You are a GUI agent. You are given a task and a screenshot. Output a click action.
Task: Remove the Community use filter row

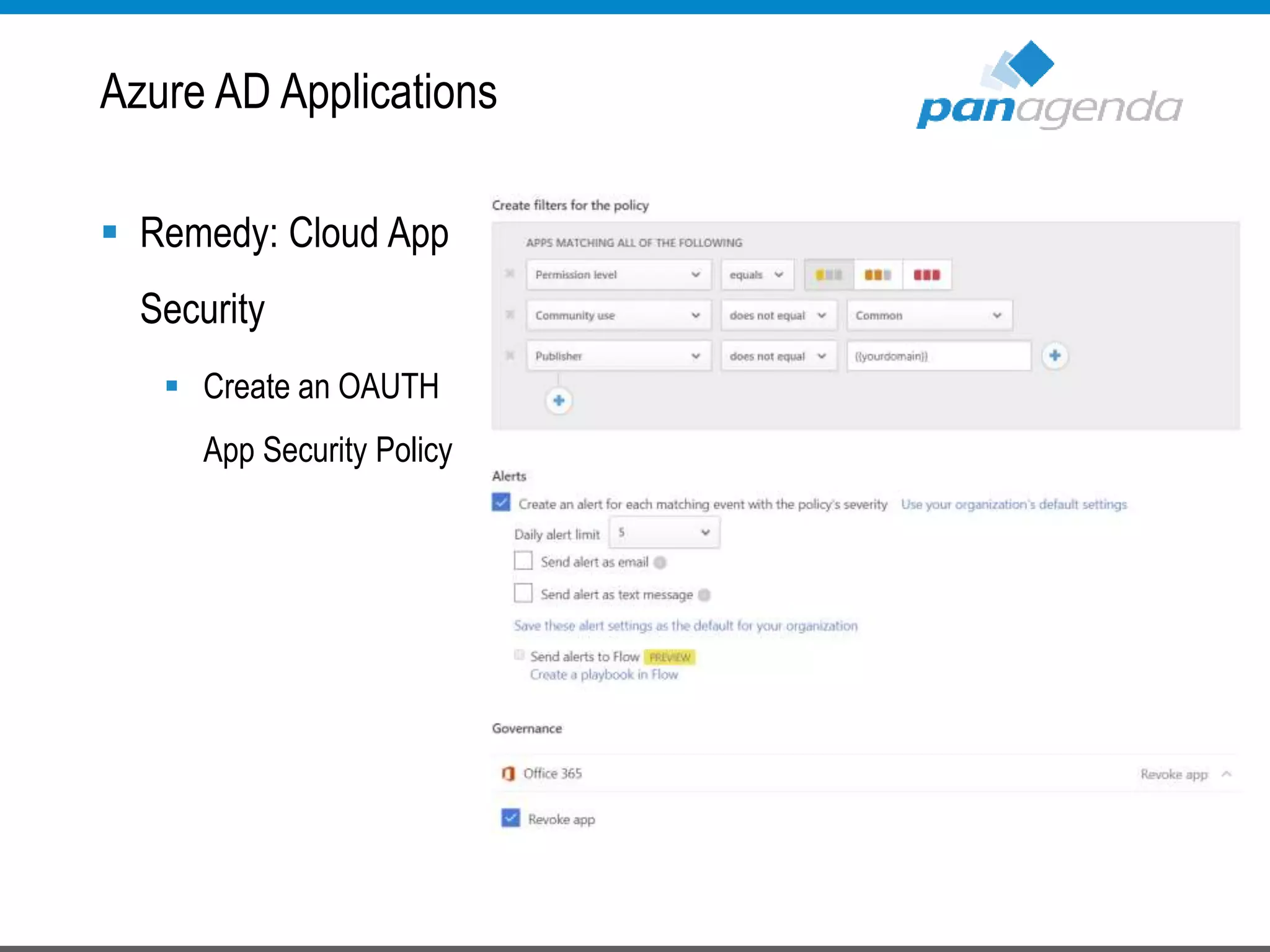click(x=510, y=314)
